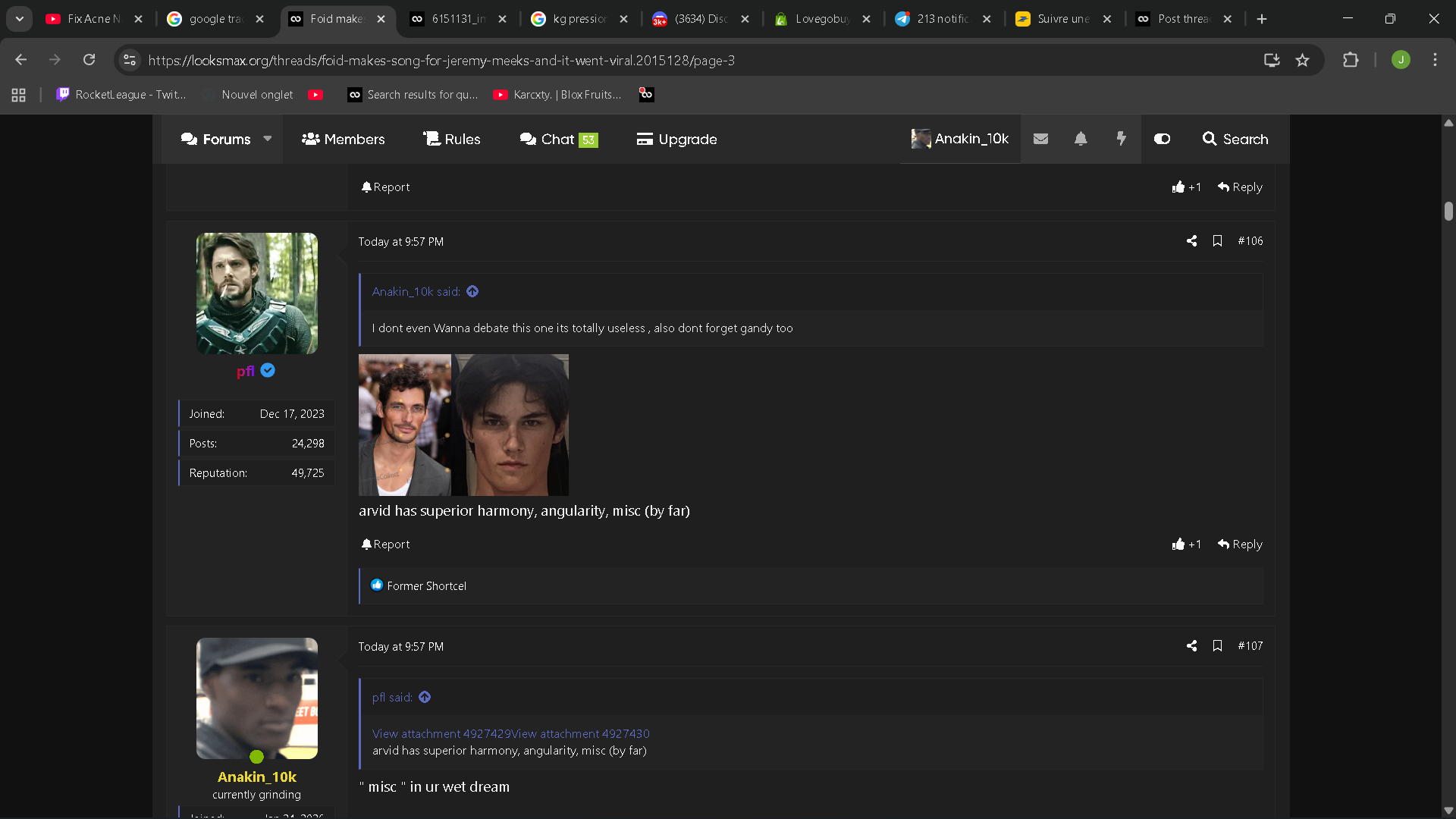
Task: Jump to pfl quoted post arrow
Action: pyautogui.click(x=425, y=698)
